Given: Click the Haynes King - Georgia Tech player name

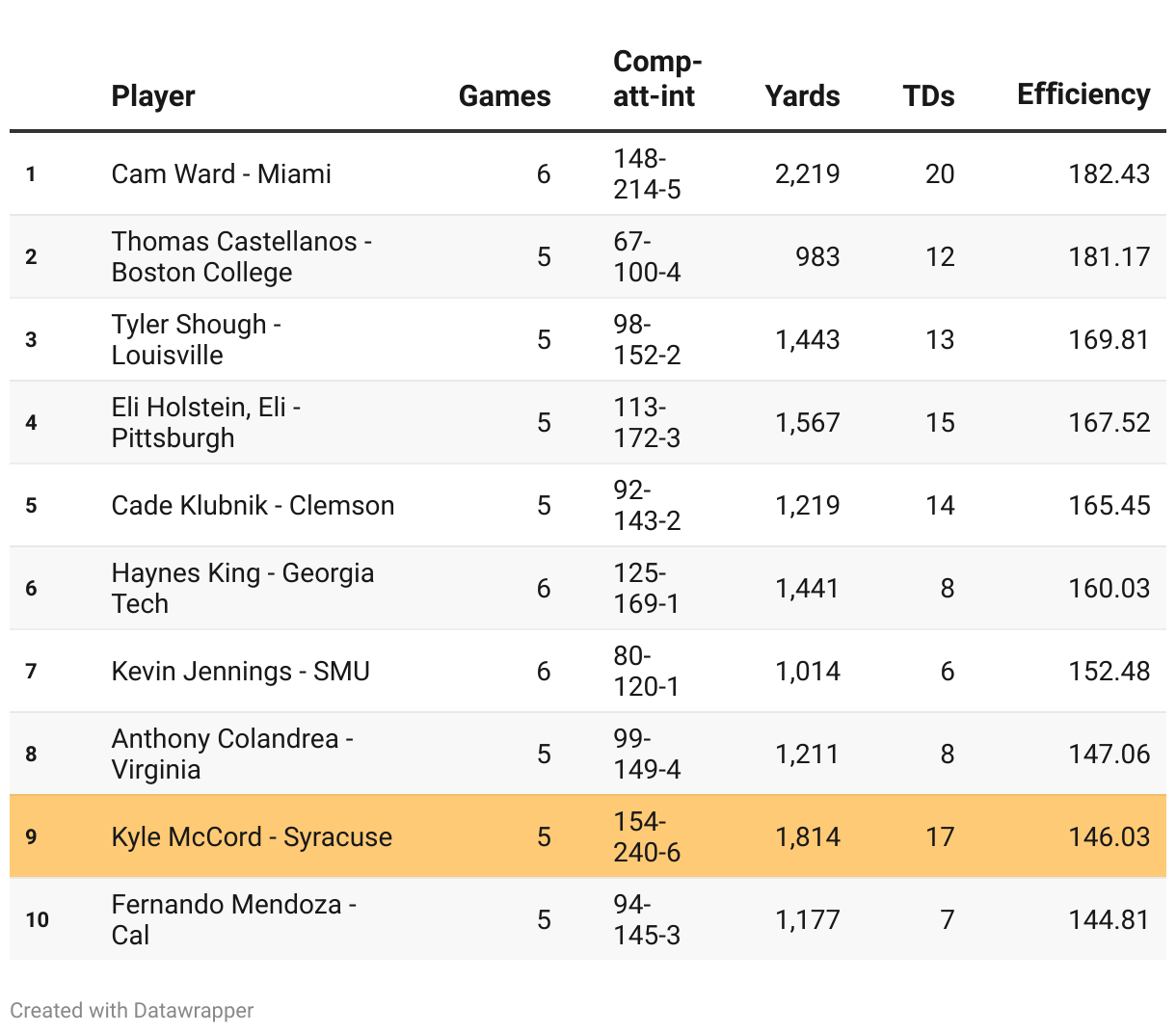Looking at the screenshot, I should pyautogui.click(x=242, y=588).
